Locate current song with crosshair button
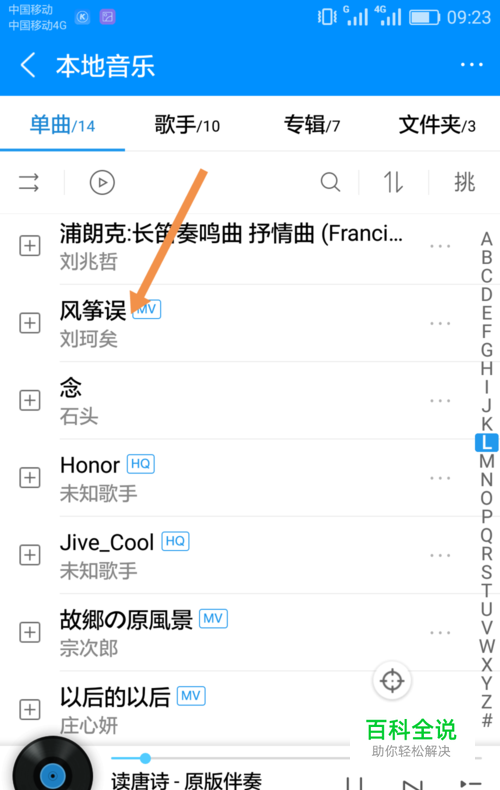Screen dimensions: 500x790 392,681
